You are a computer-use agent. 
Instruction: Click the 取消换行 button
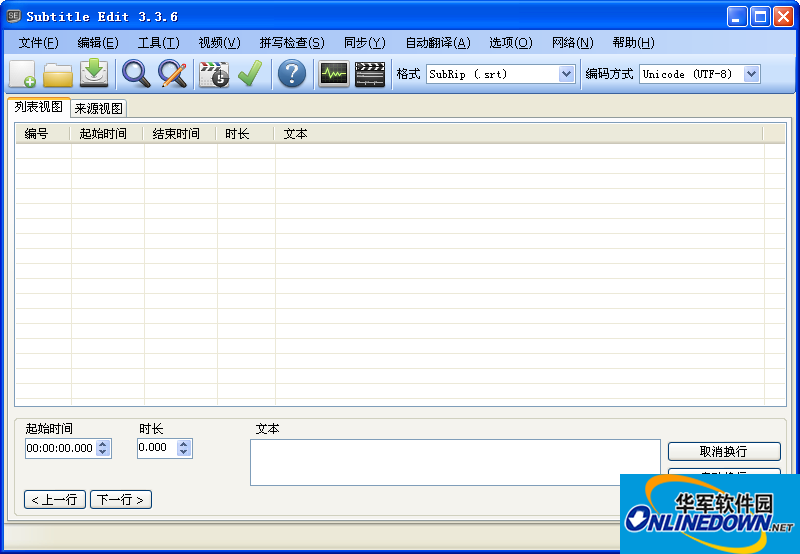[724, 452]
